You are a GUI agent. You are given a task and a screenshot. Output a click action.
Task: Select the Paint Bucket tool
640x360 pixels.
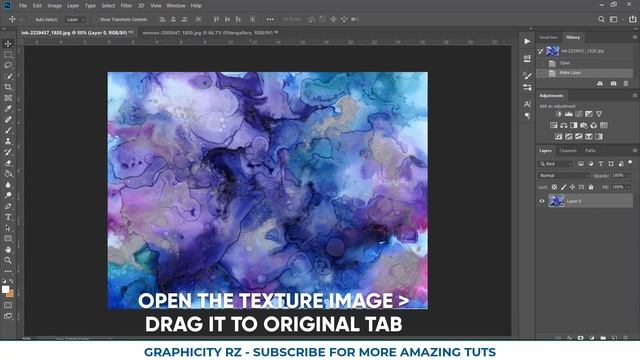click(8, 173)
